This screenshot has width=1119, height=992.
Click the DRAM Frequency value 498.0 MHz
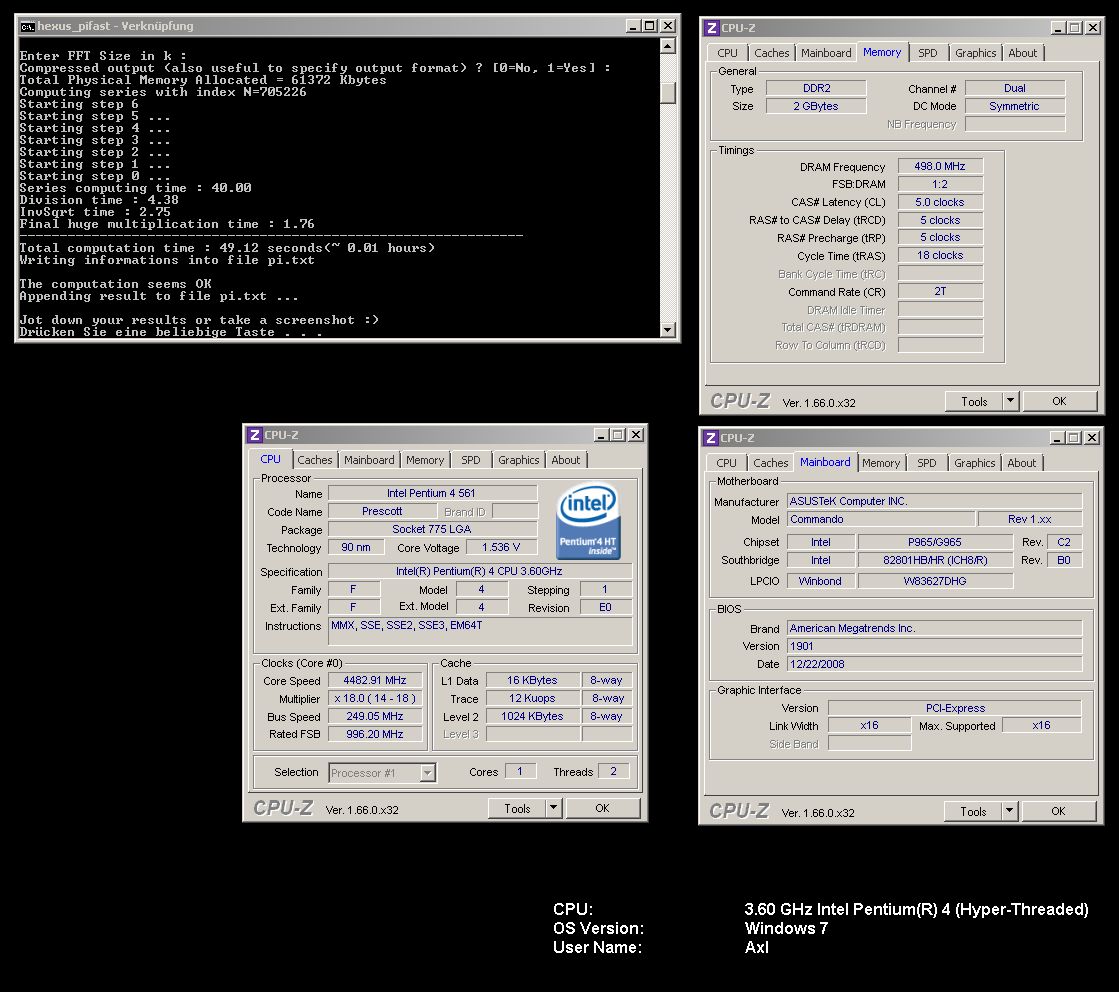[x=940, y=166]
